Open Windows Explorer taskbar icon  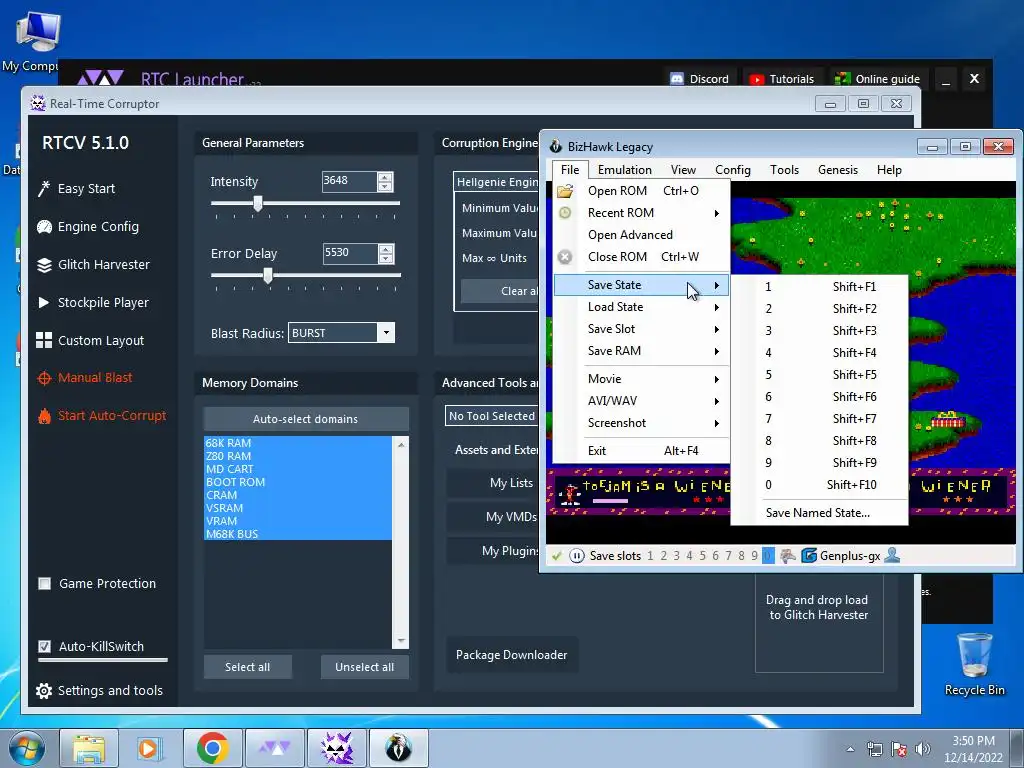[x=89, y=748]
